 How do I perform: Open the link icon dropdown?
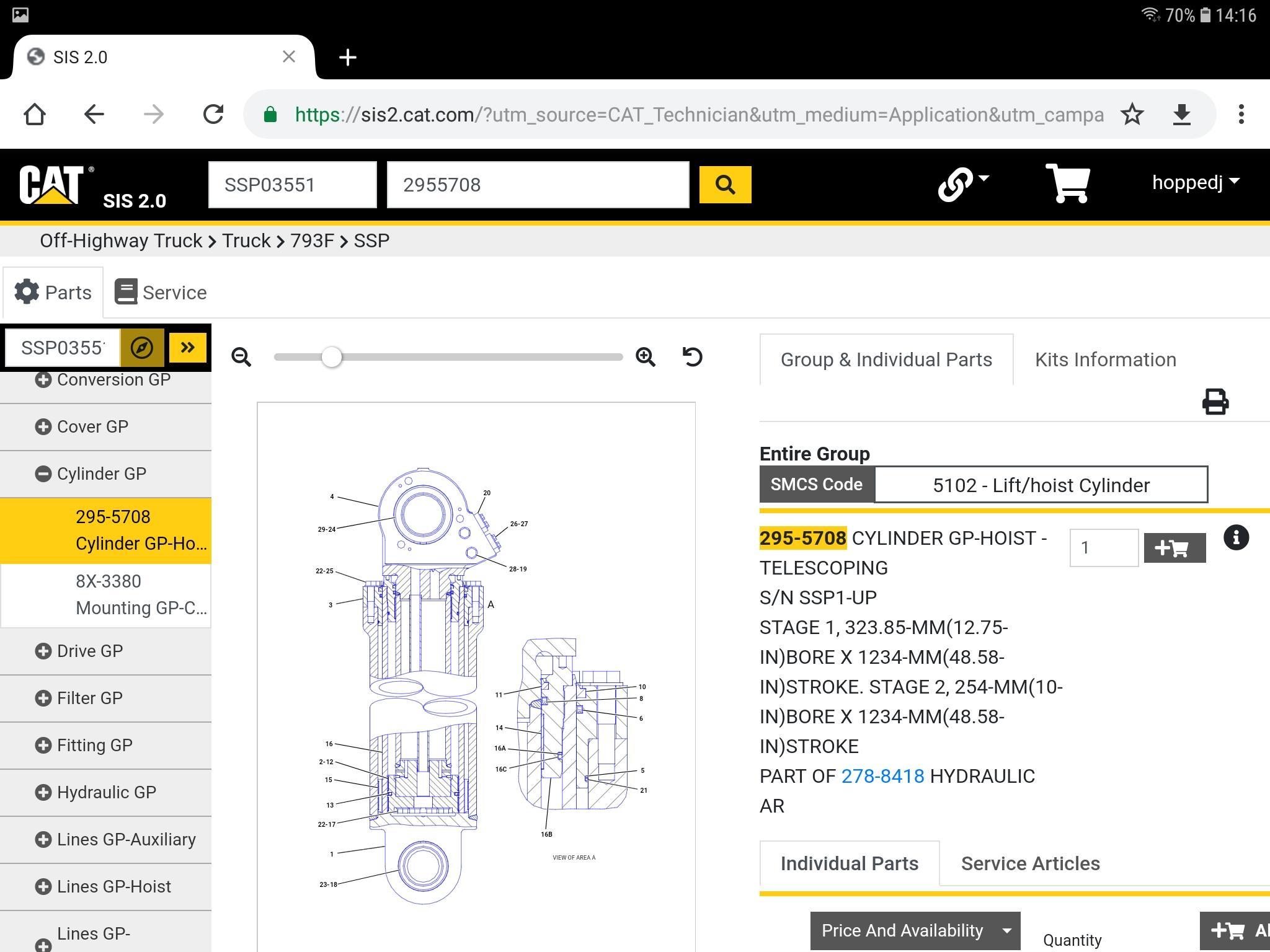[963, 183]
